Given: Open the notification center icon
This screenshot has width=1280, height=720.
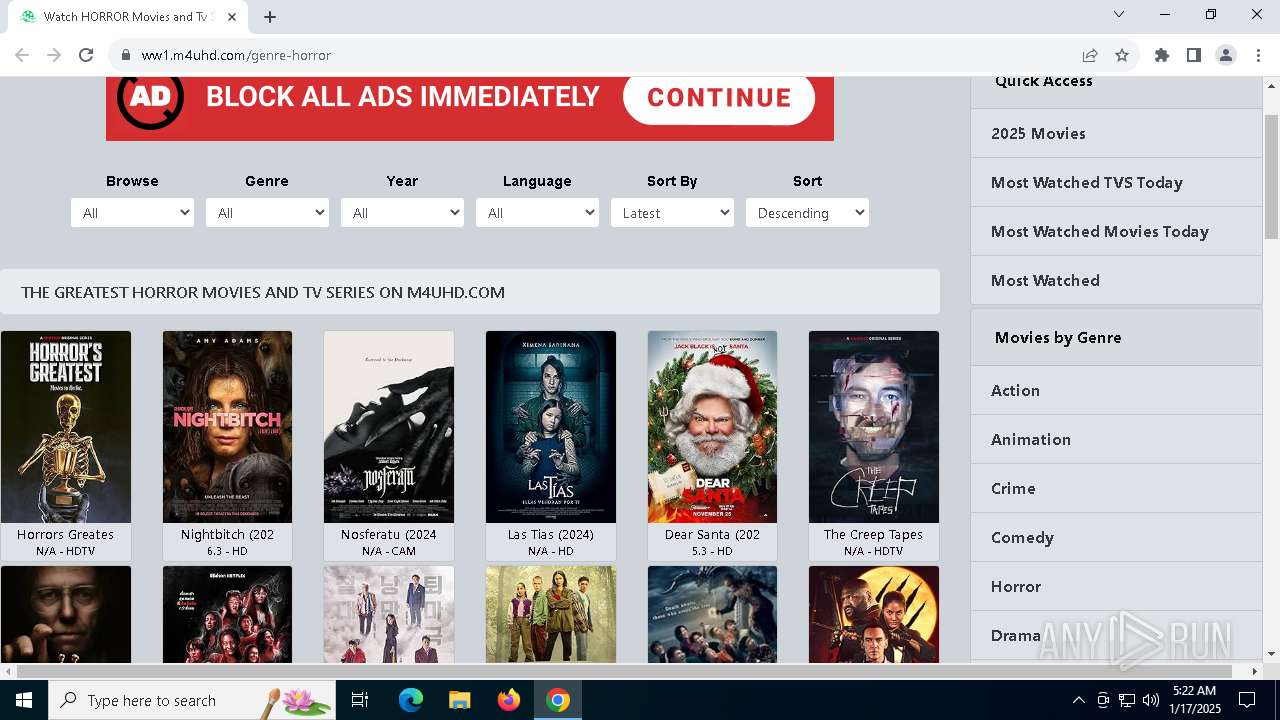Looking at the screenshot, I should coord(1247,700).
